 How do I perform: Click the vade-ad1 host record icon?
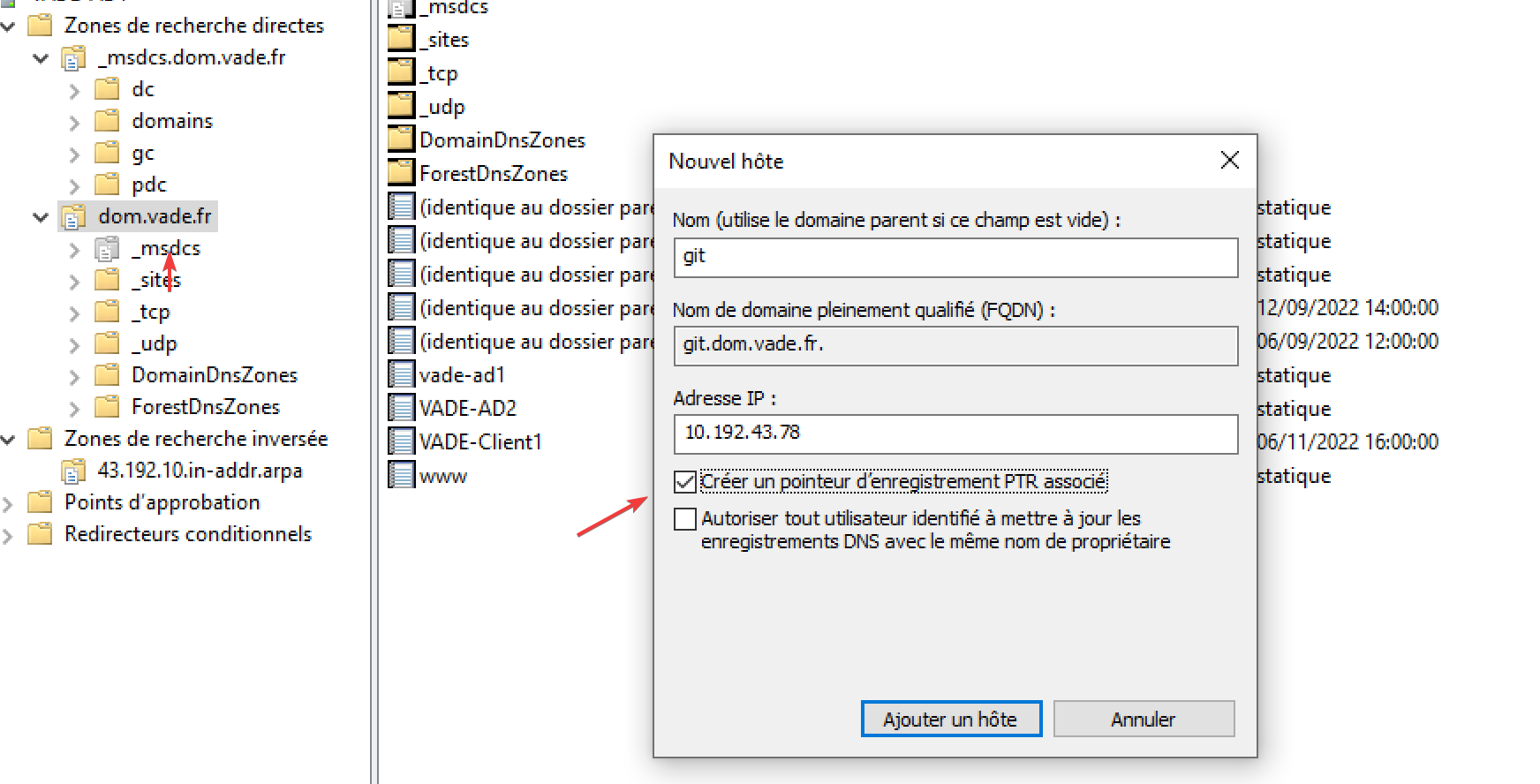(402, 374)
